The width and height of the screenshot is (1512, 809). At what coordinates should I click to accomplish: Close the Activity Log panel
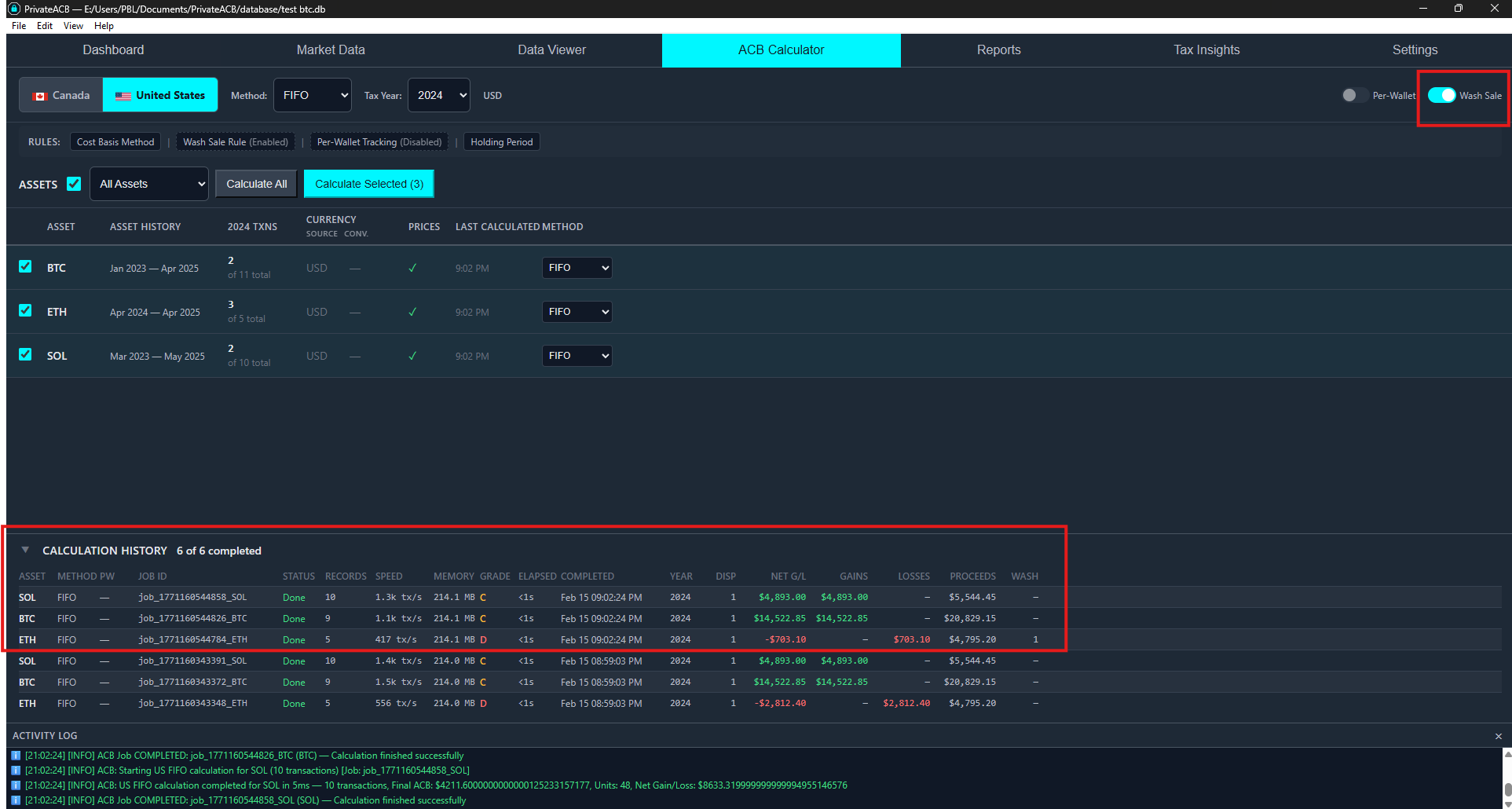tap(1498, 736)
